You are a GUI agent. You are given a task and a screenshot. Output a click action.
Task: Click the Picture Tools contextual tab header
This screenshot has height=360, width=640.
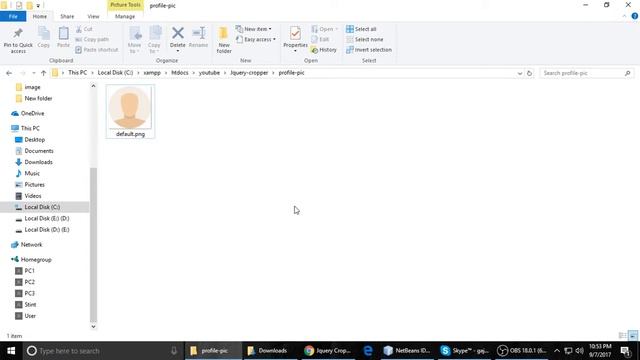point(125,5)
